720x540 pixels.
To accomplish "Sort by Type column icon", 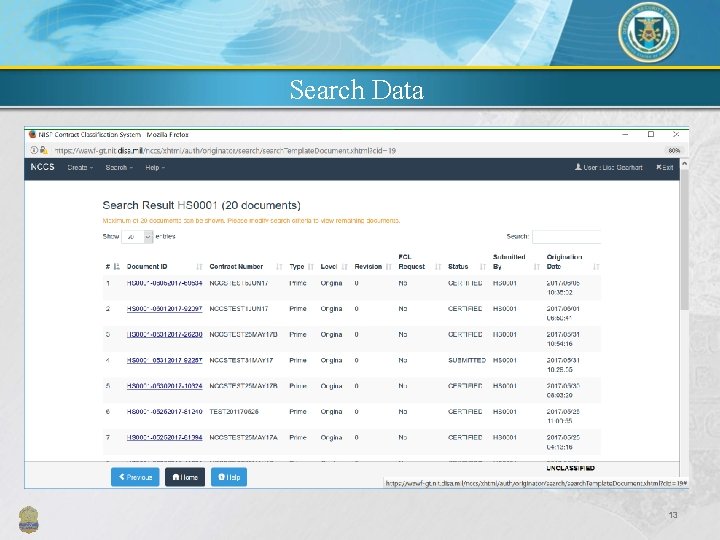I will coord(311,267).
